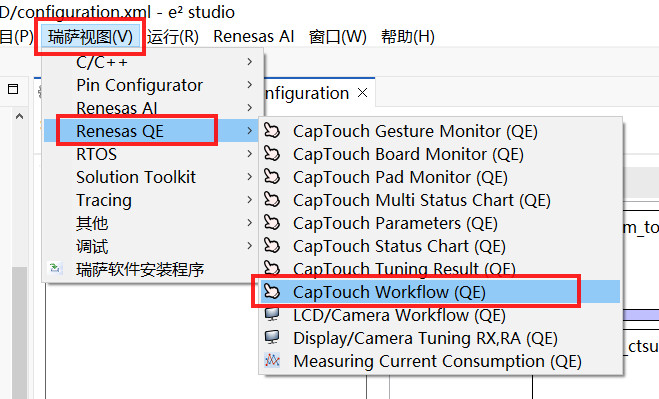Image resolution: width=659 pixels, height=399 pixels.
Task: Expand the C/C++ submenu arrow
Action: click(x=250, y=62)
